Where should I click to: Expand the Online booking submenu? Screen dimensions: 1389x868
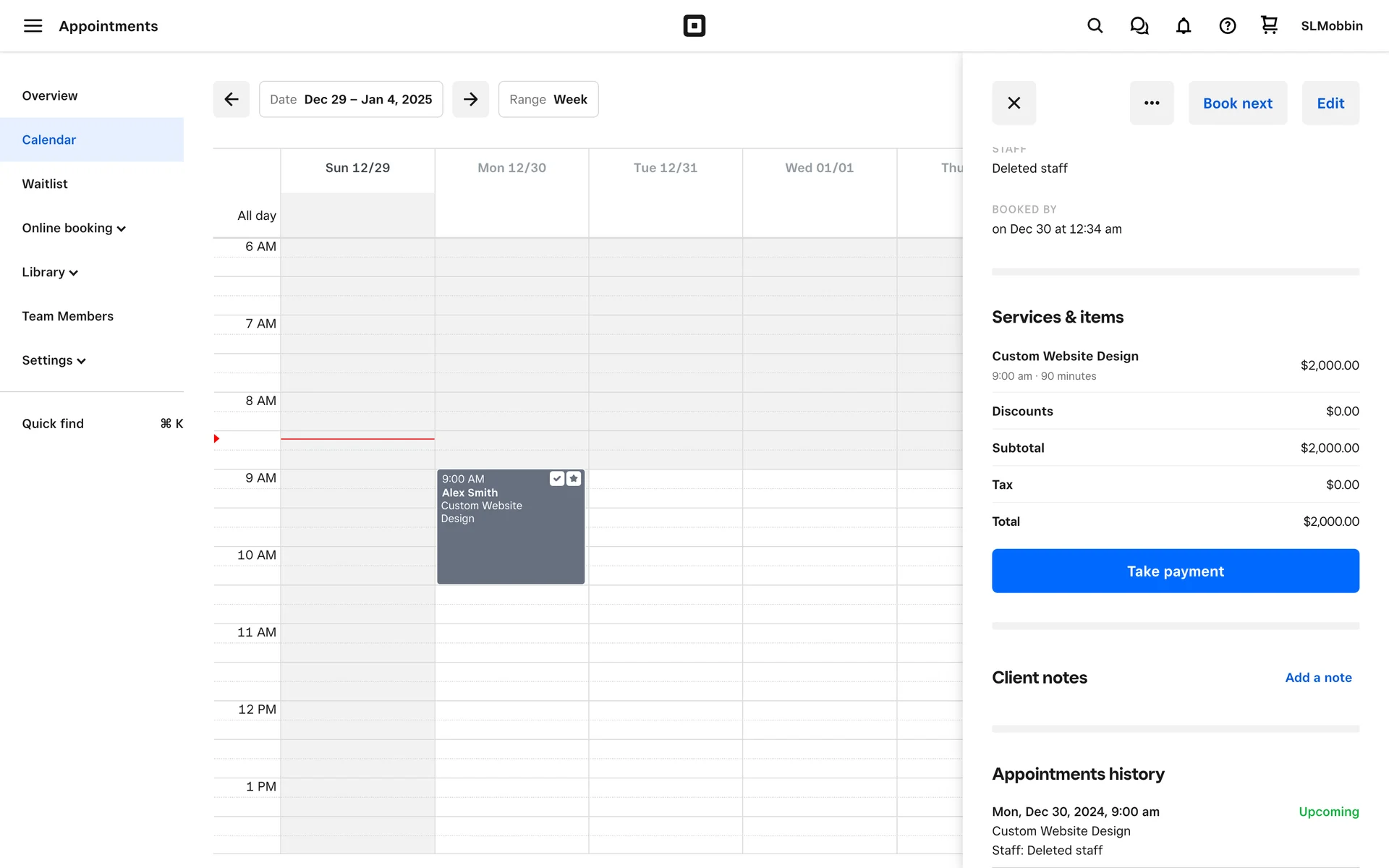pos(74,228)
